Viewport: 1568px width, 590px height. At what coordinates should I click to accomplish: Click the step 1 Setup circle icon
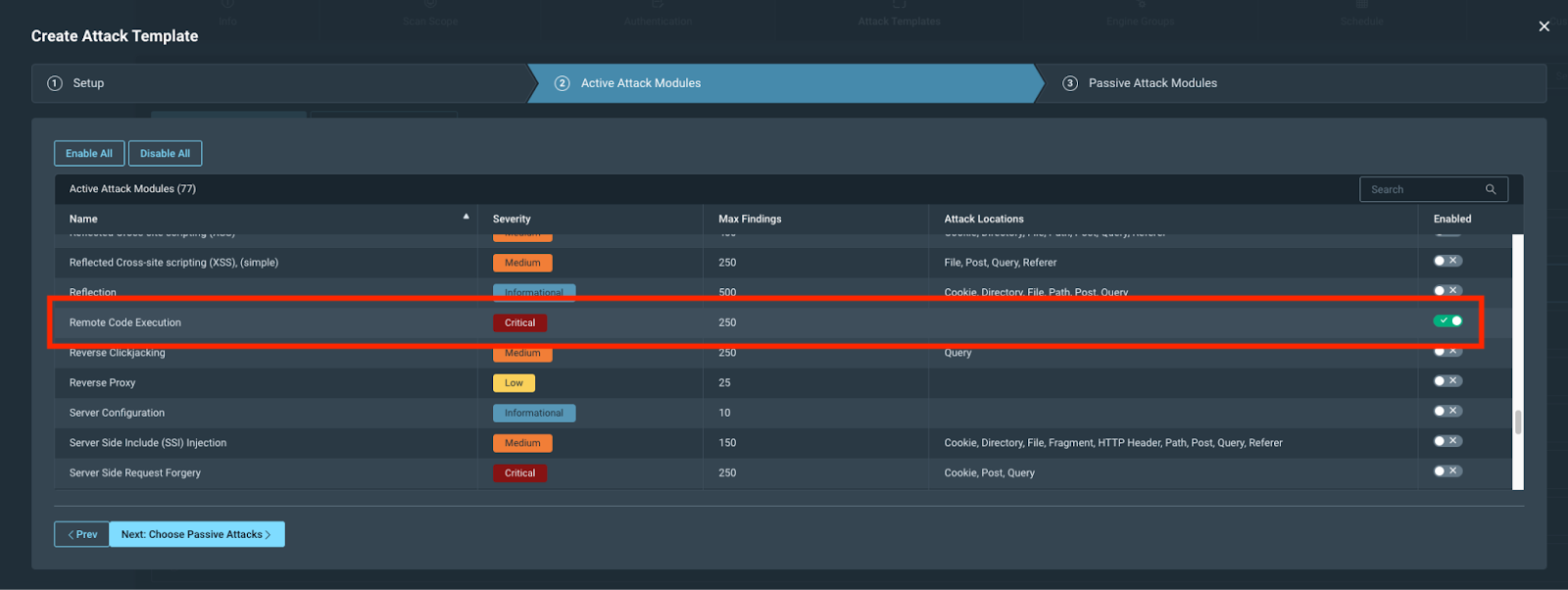click(x=55, y=83)
